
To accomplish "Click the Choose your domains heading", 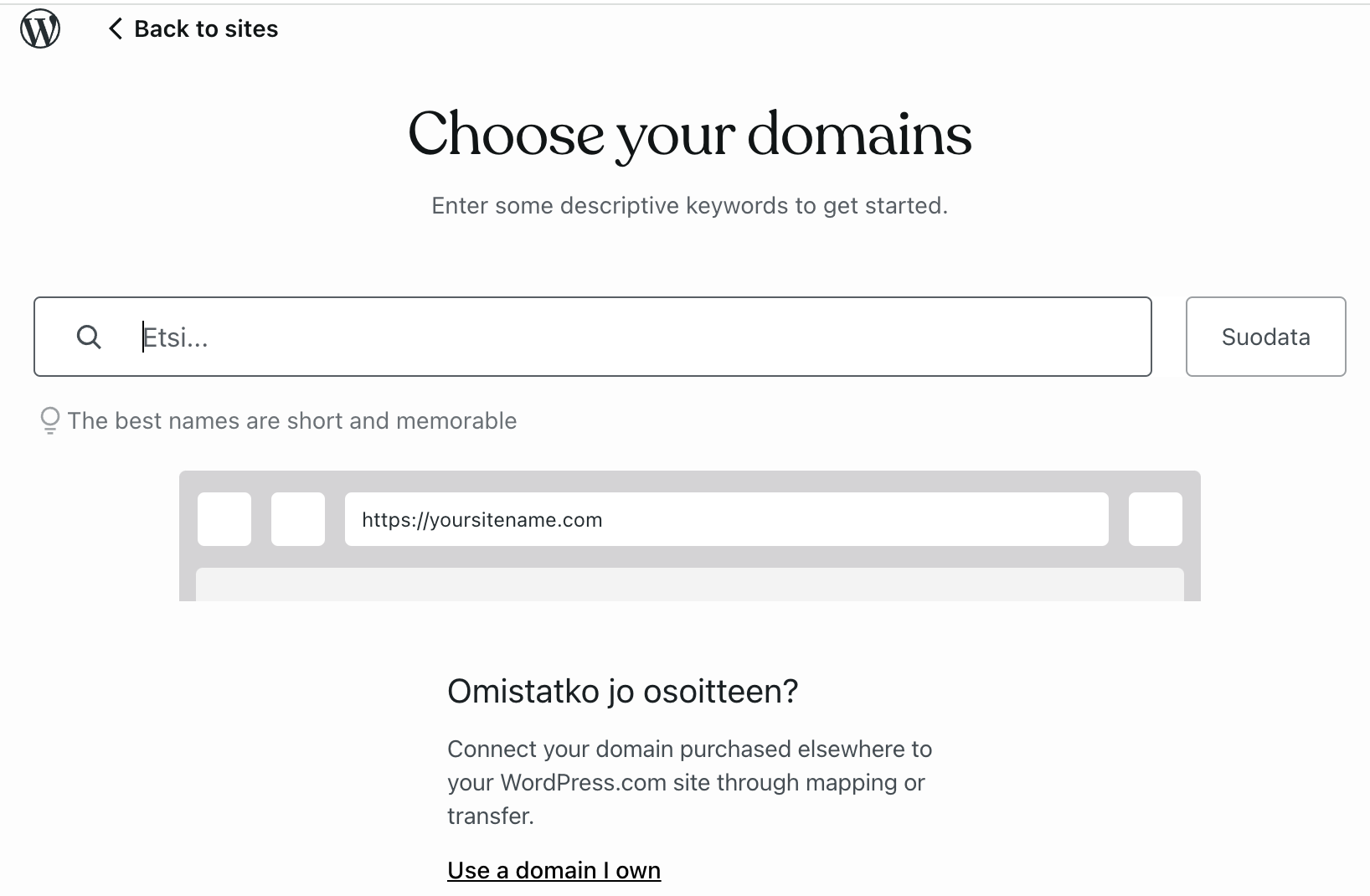I will click(689, 134).
